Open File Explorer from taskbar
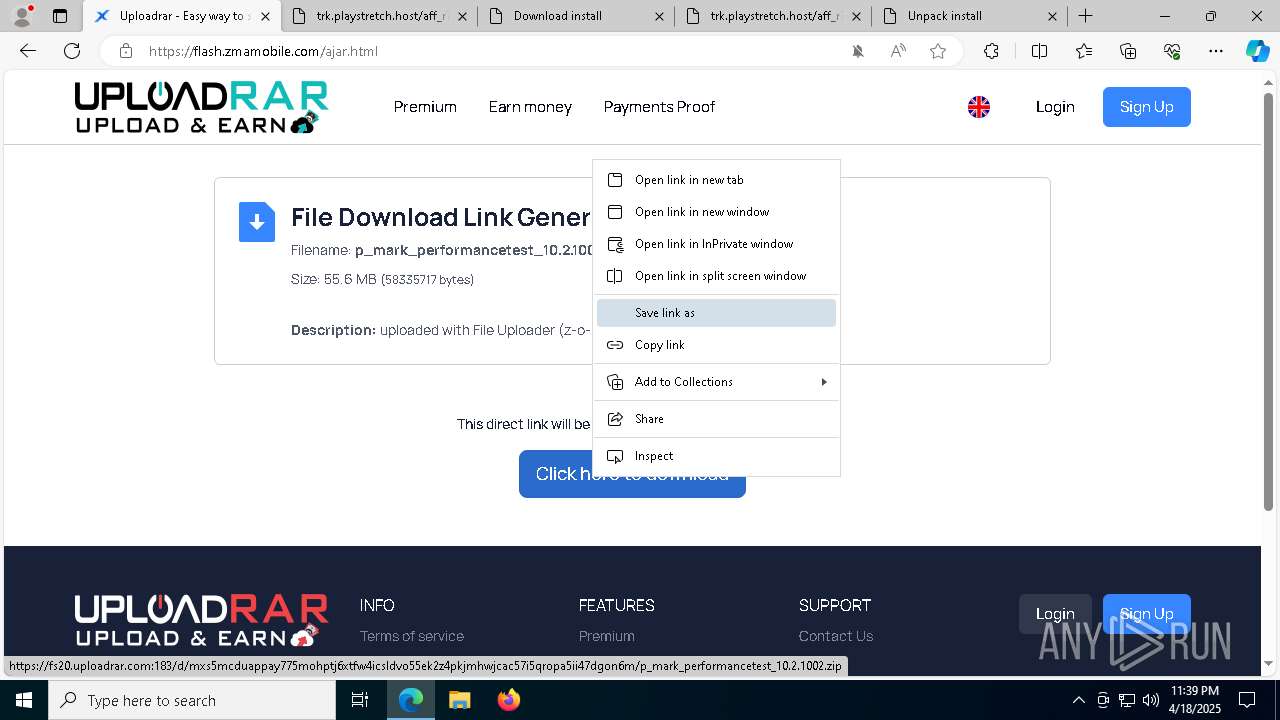The height and width of the screenshot is (720, 1280). (x=459, y=700)
